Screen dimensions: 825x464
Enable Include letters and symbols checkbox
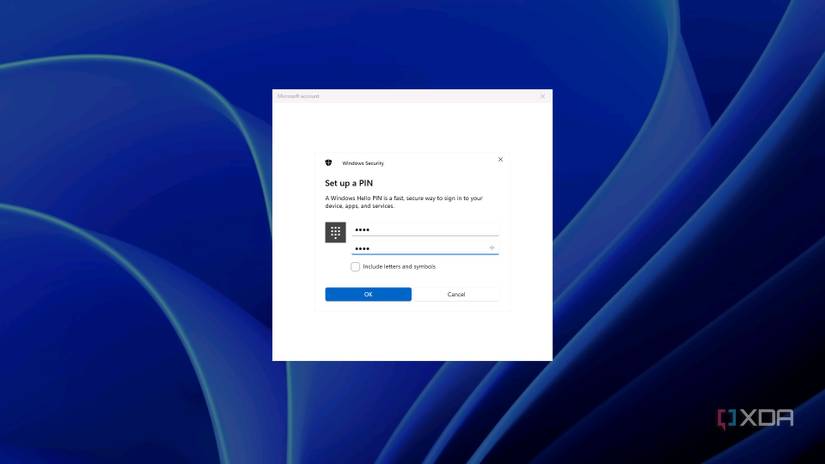click(x=355, y=267)
